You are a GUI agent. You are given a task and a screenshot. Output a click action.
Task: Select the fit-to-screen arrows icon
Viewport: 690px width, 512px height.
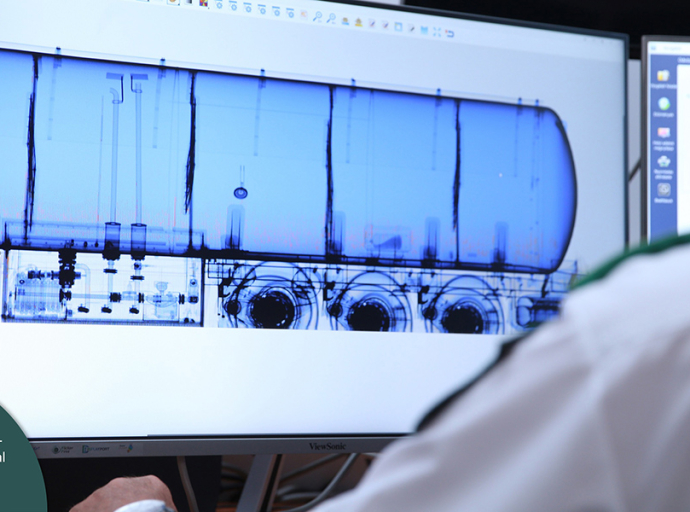point(436,31)
